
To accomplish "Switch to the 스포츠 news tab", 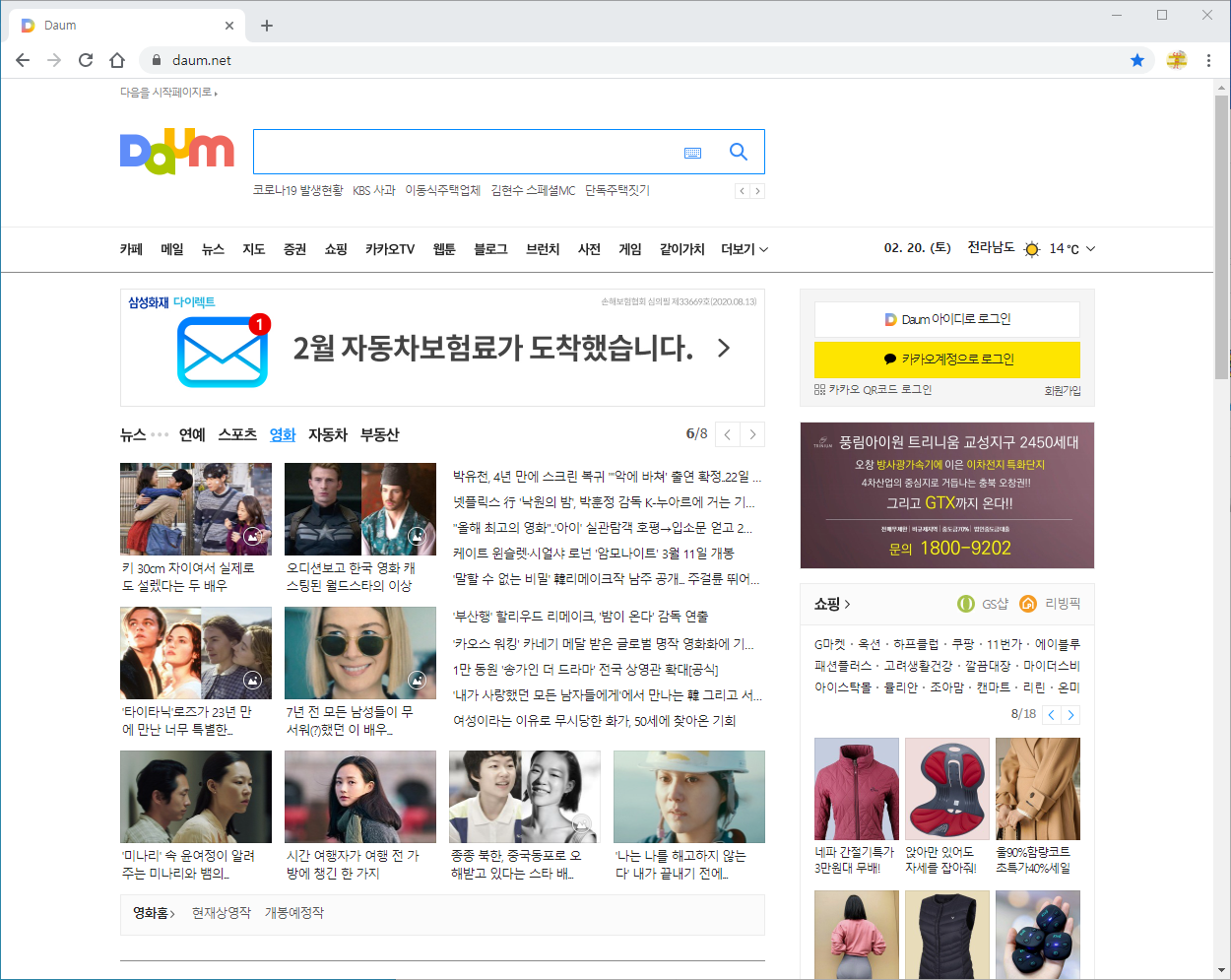I will [237, 434].
